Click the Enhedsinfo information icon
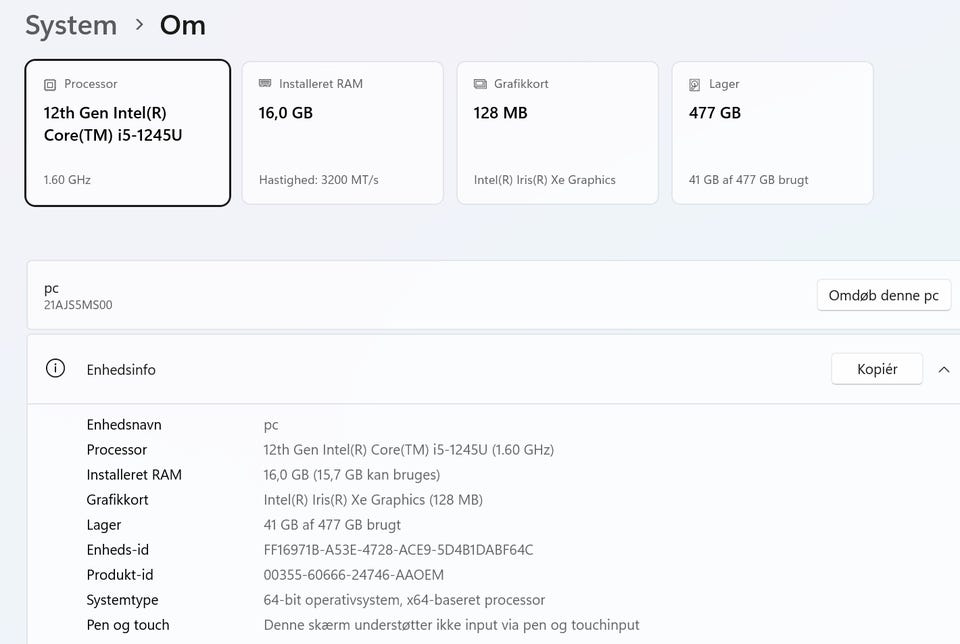960x644 pixels. pyautogui.click(x=55, y=369)
